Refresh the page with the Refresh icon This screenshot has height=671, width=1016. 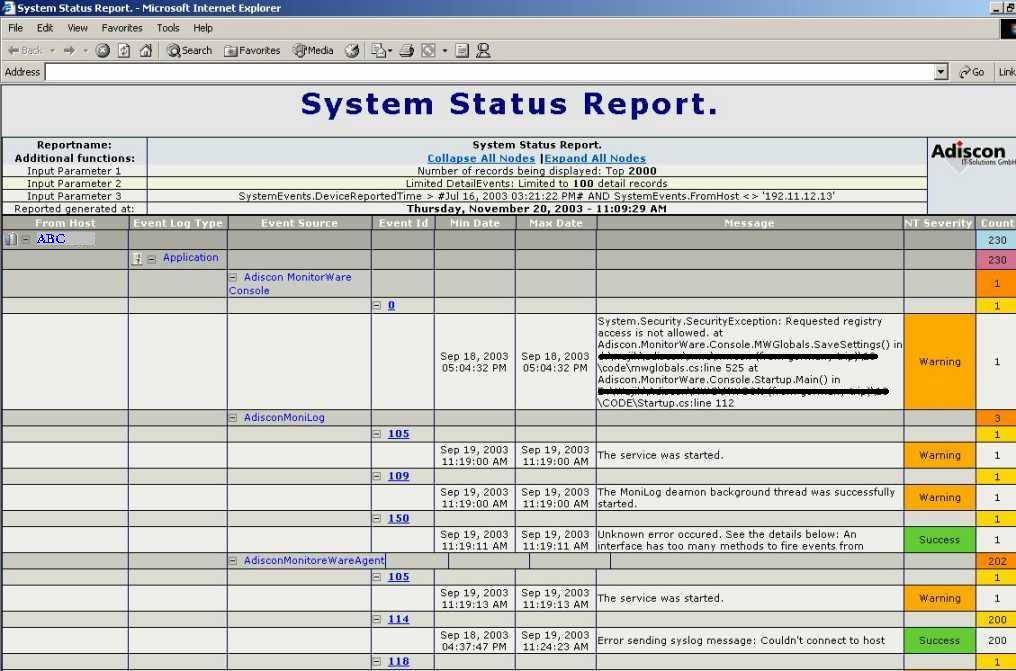point(124,51)
